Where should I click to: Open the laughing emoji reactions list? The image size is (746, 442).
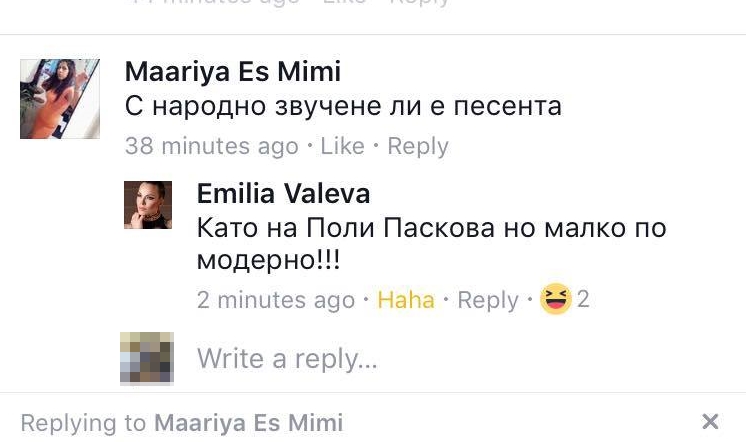click(x=556, y=299)
